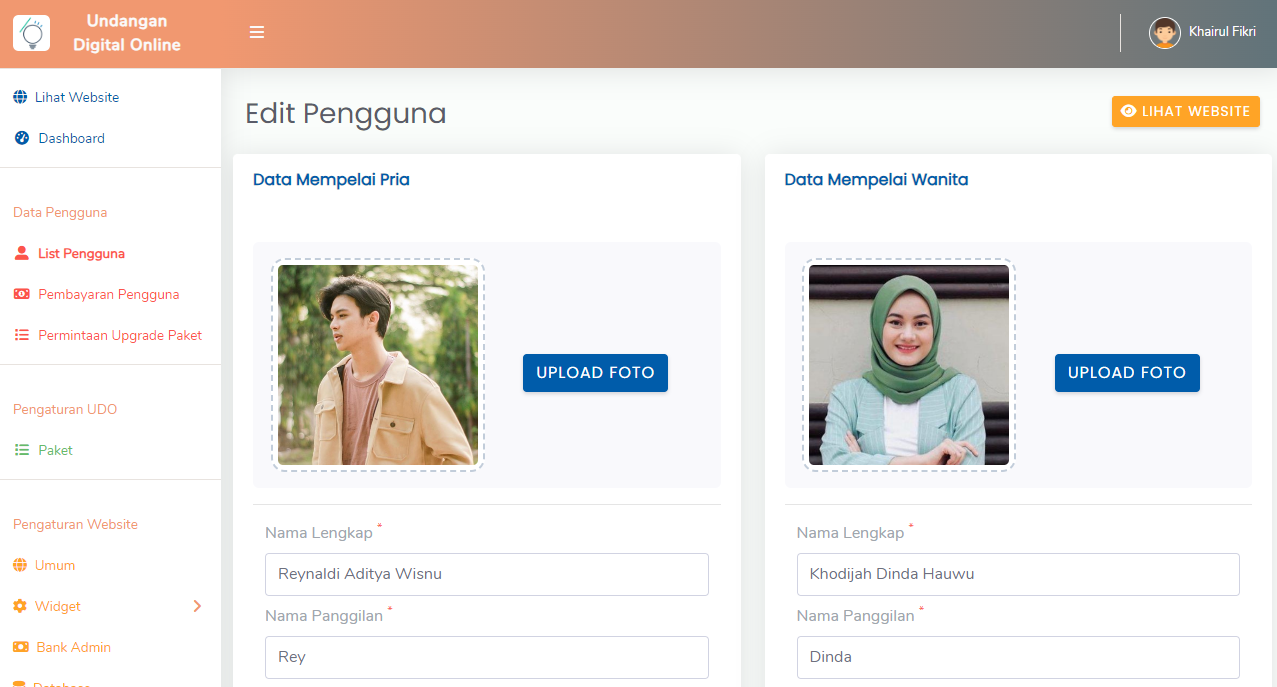This screenshot has width=1277, height=687.
Task: Focus the groom Nama Lengkap field
Action: click(x=487, y=574)
